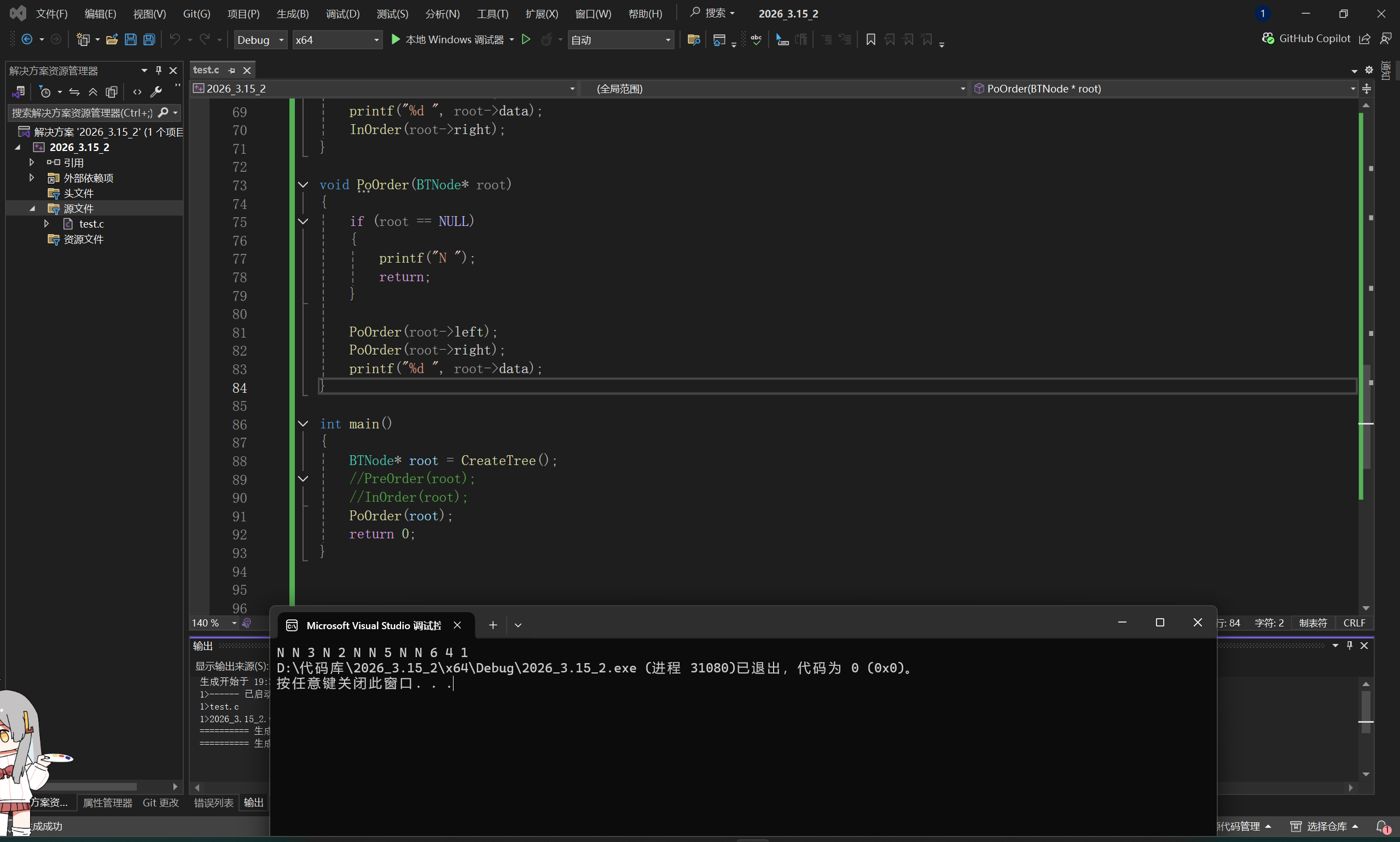The width and height of the screenshot is (1400, 842).
Task: Collapse the PoOrder function fold arrow
Action: pos(303,185)
